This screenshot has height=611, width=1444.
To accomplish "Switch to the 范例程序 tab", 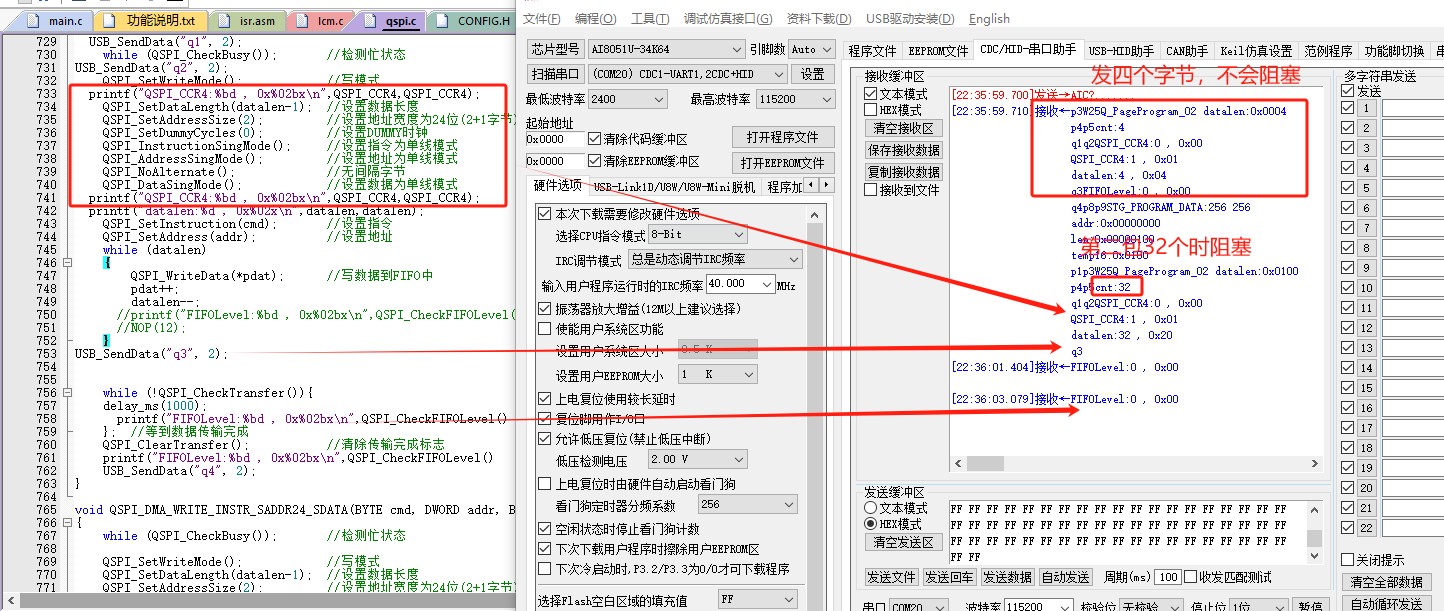I will click(x=1329, y=51).
